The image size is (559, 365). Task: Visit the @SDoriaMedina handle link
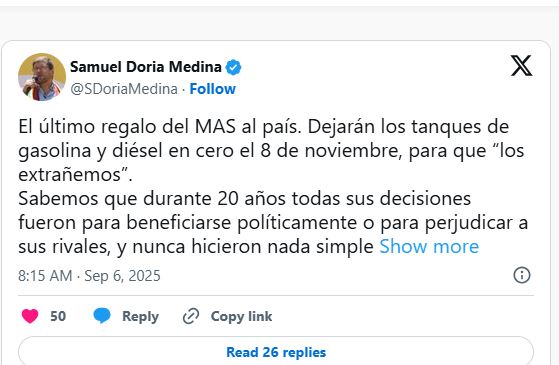(x=124, y=89)
